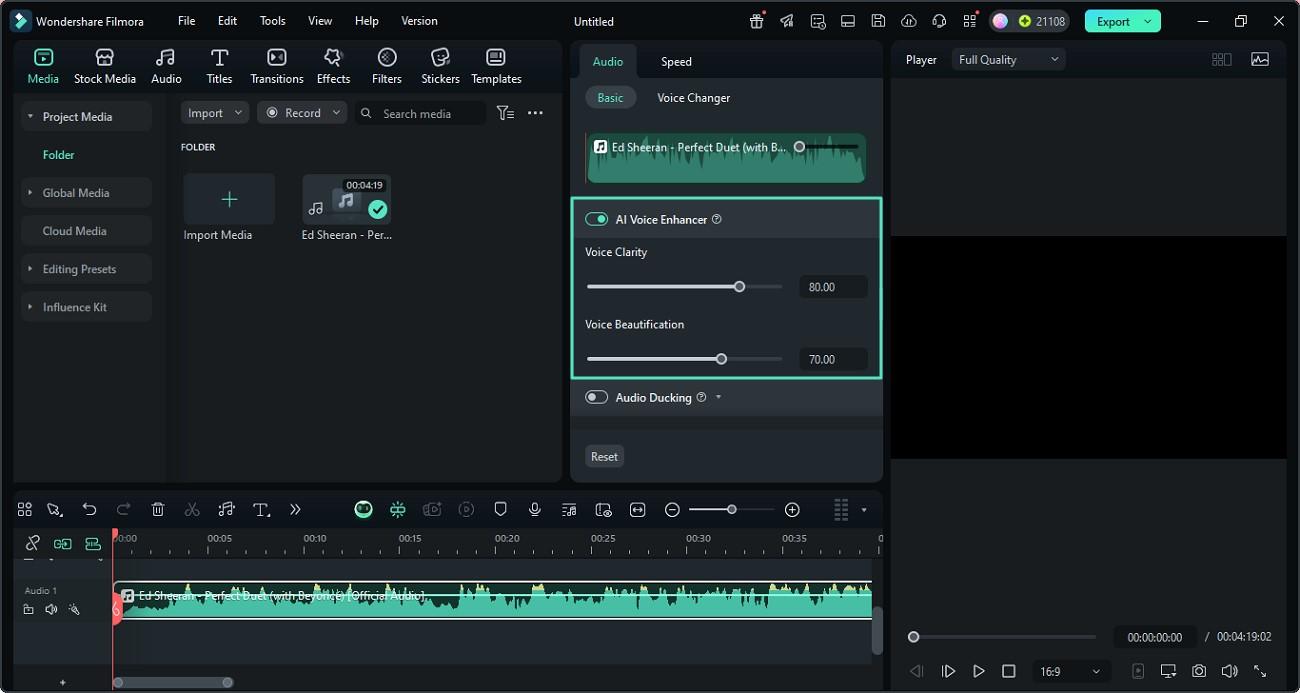Open the Full Quality player dropdown
Screen dimensions: 1300x693
tap(1008, 60)
